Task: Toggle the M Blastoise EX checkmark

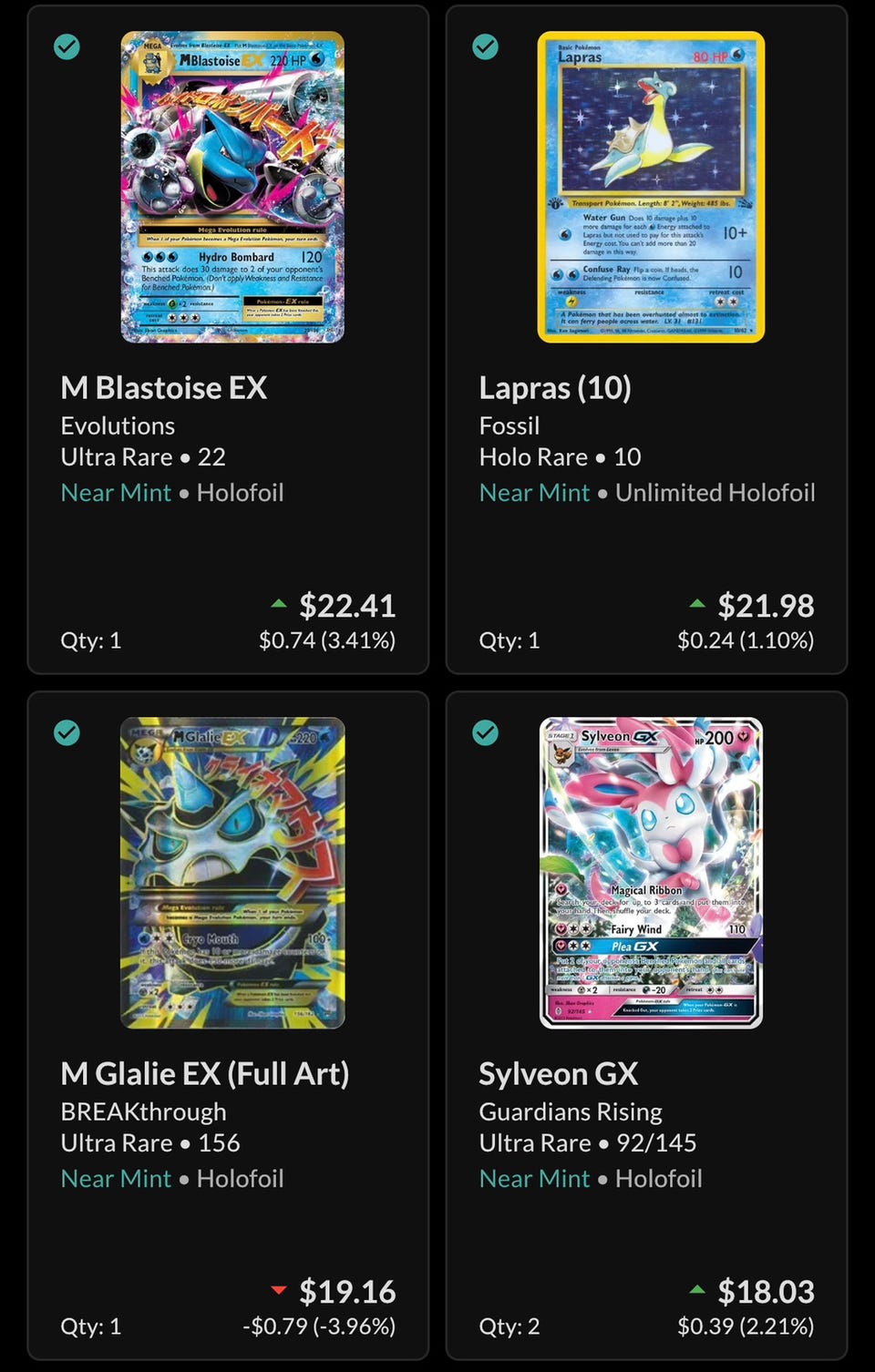Action: (x=67, y=46)
